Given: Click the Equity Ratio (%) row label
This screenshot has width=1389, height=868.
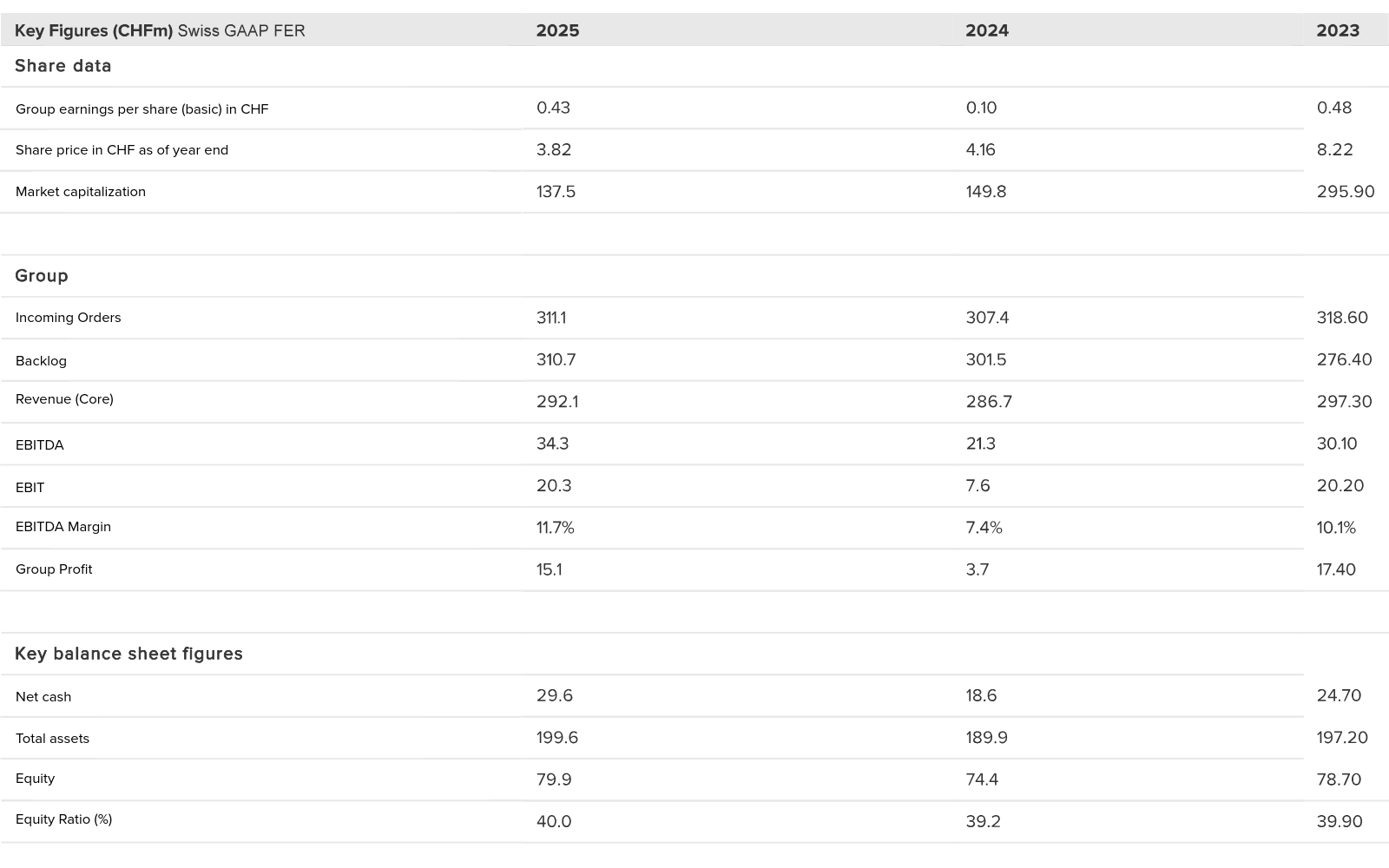Looking at the screenshot, I should pyautogui.click(x=64, y=819).
